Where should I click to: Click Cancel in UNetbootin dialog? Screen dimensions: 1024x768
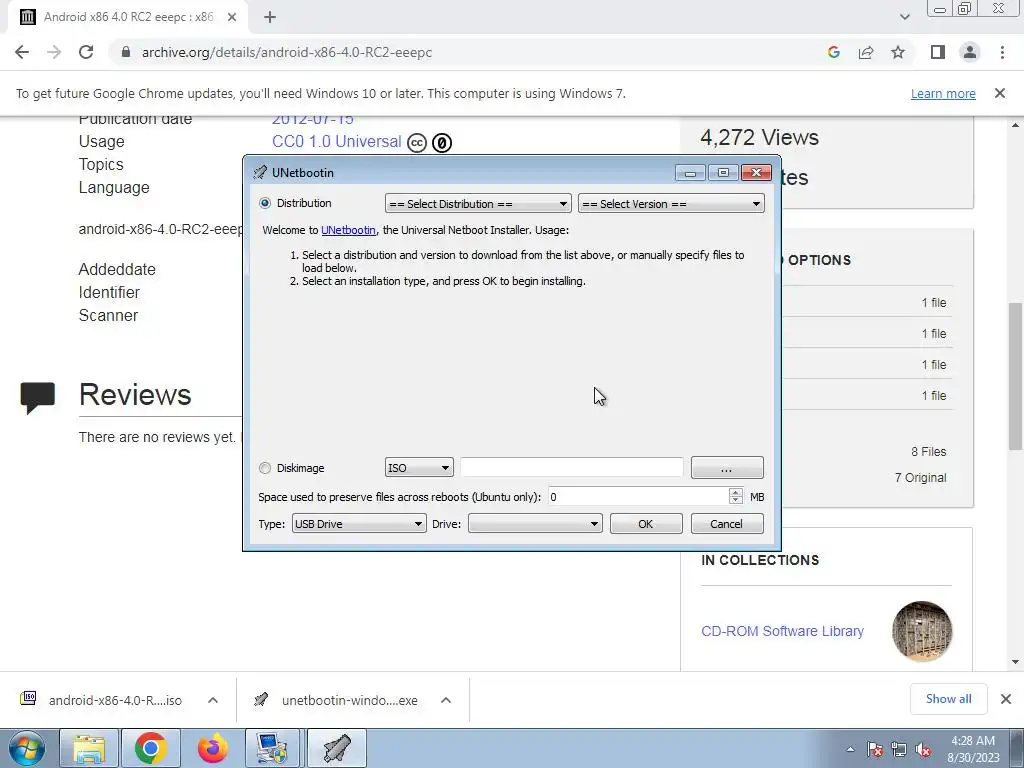point(727,524)
